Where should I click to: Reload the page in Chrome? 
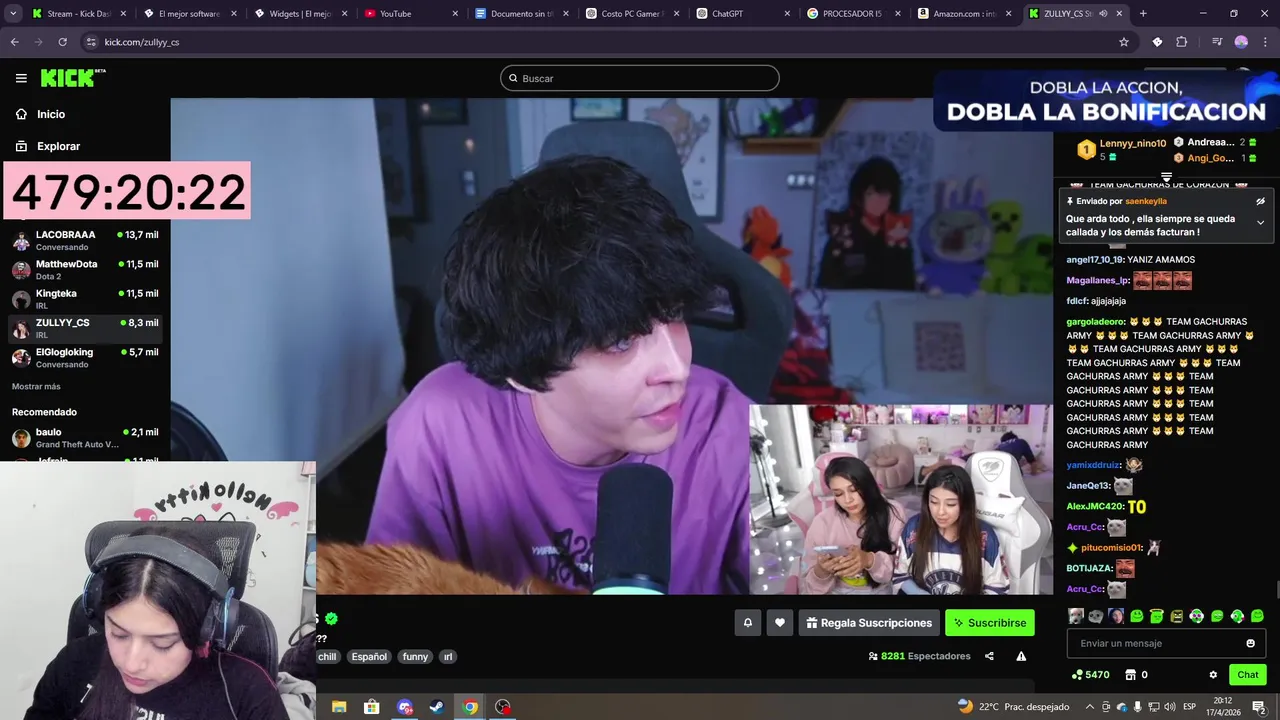tap(62, 42)
